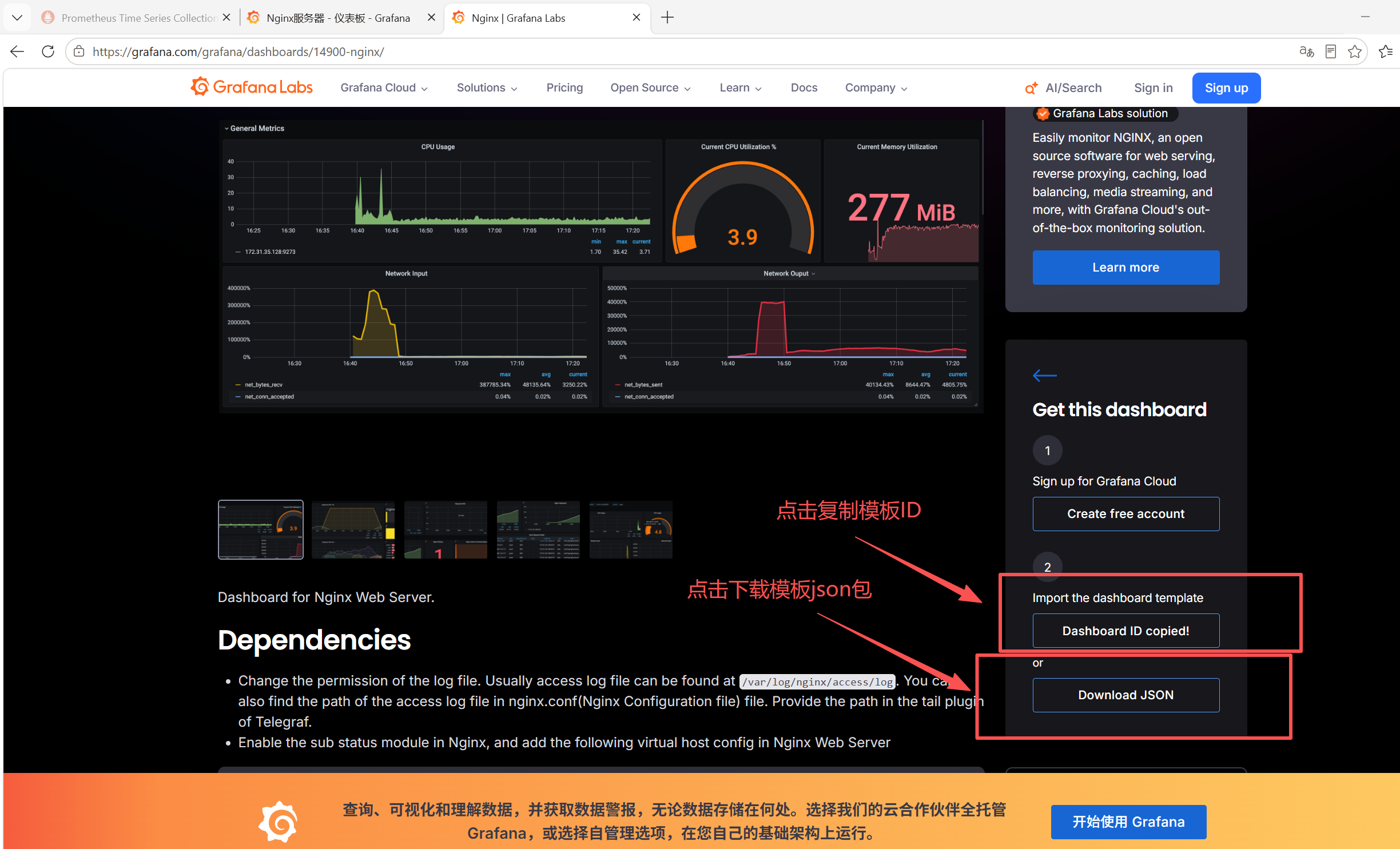Click the /var/log/nginx/access/log code text
Image resolution: width=1400 pixels, height=849 pixels.
click(817, 681)
